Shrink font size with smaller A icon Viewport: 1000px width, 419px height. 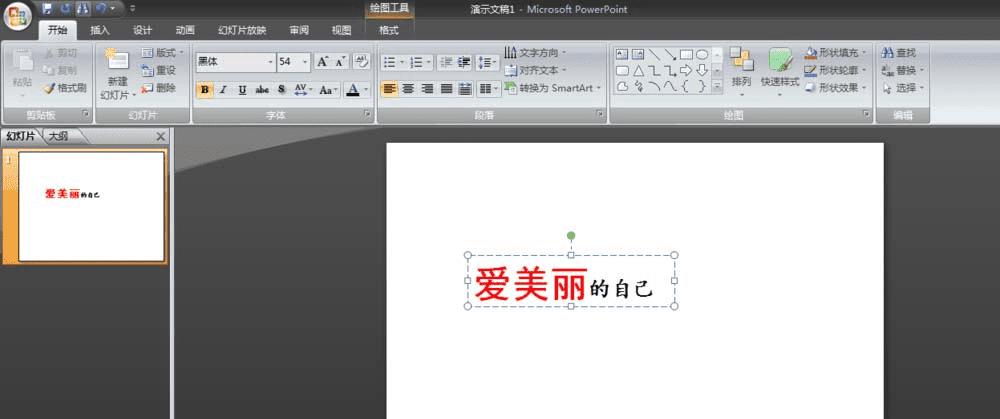coord(341,62)
